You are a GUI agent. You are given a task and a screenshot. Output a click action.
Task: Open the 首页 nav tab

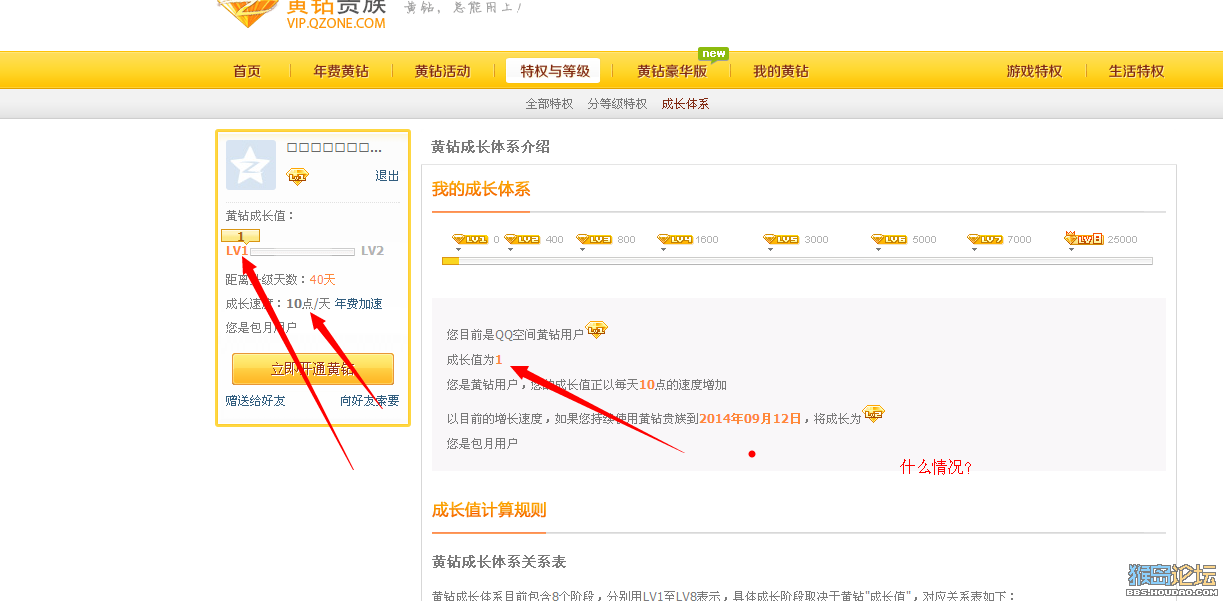coord(247,71)
